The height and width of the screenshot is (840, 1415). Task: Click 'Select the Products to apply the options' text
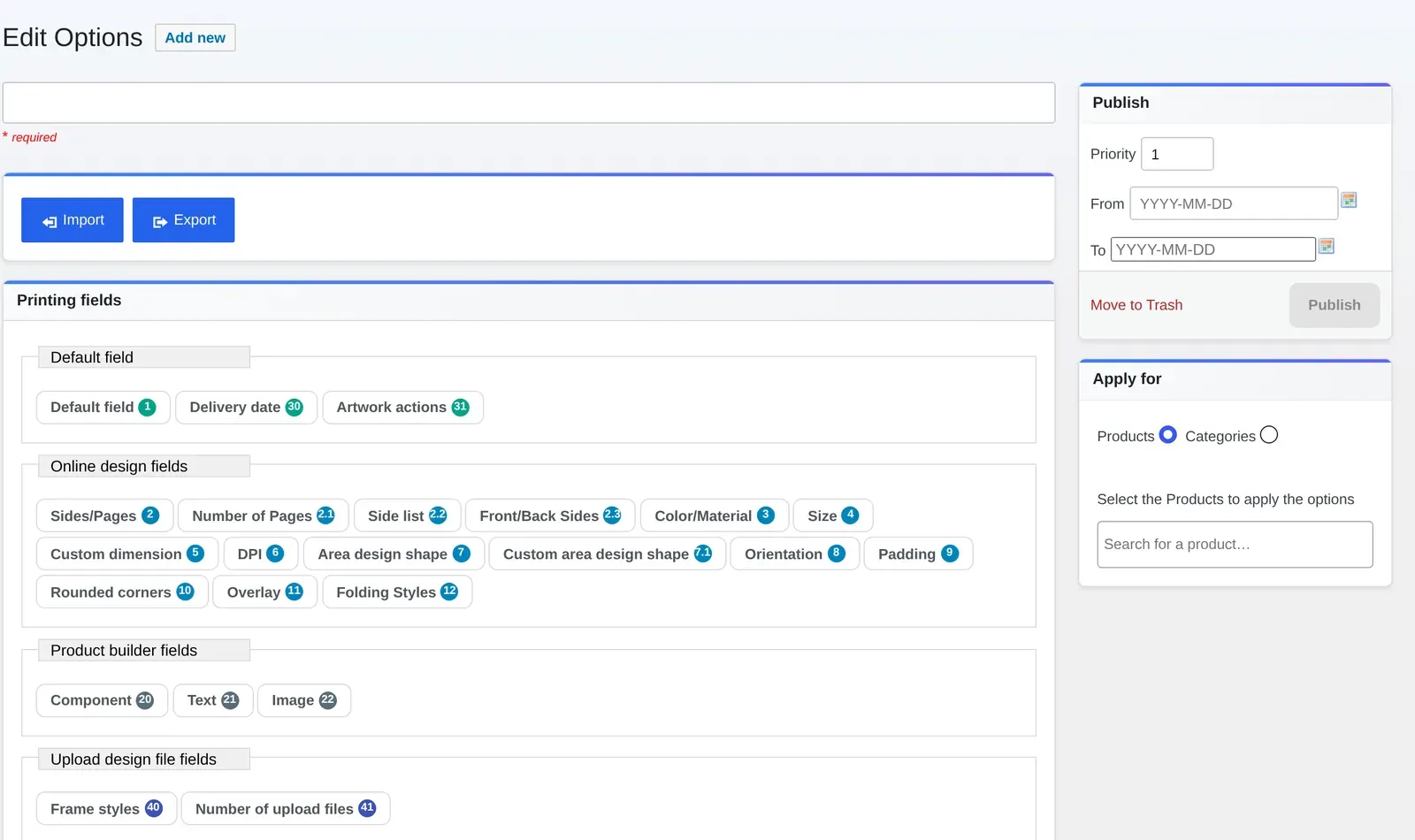click(1226, 500)
